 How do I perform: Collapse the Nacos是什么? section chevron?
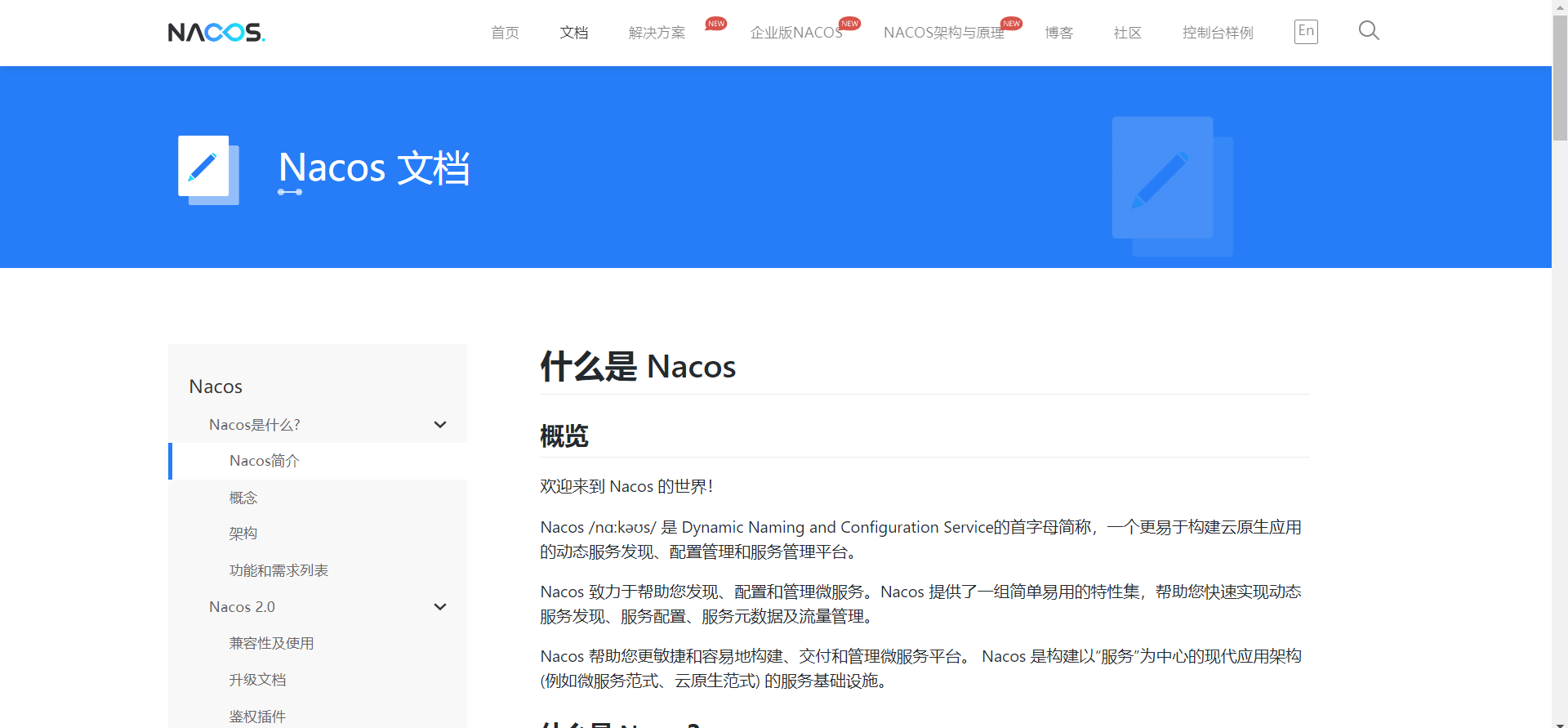(440, 425)
